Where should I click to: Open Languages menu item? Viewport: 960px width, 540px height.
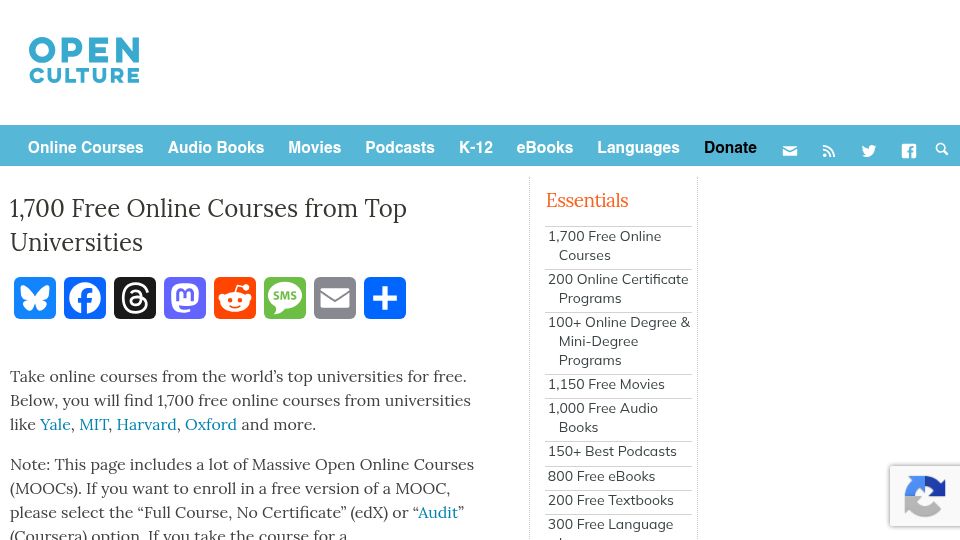coord(639,148)
